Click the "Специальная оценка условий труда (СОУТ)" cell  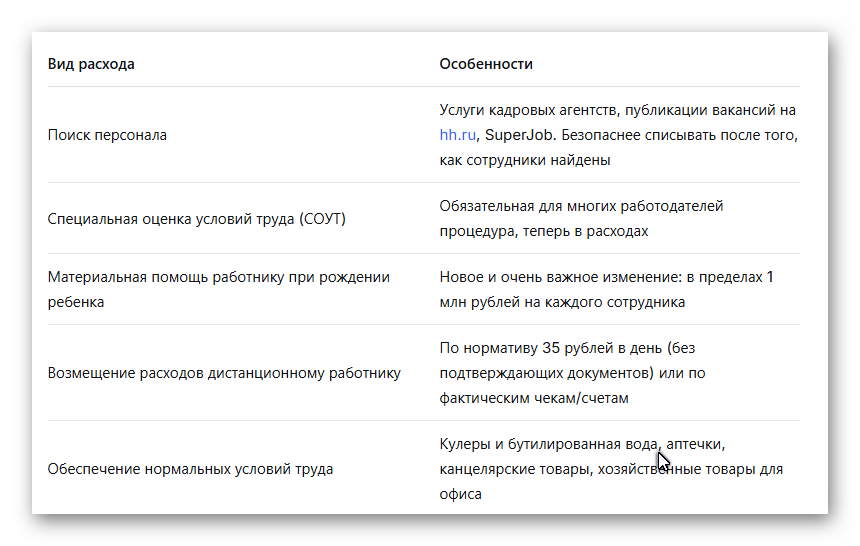tap(196, 219)
